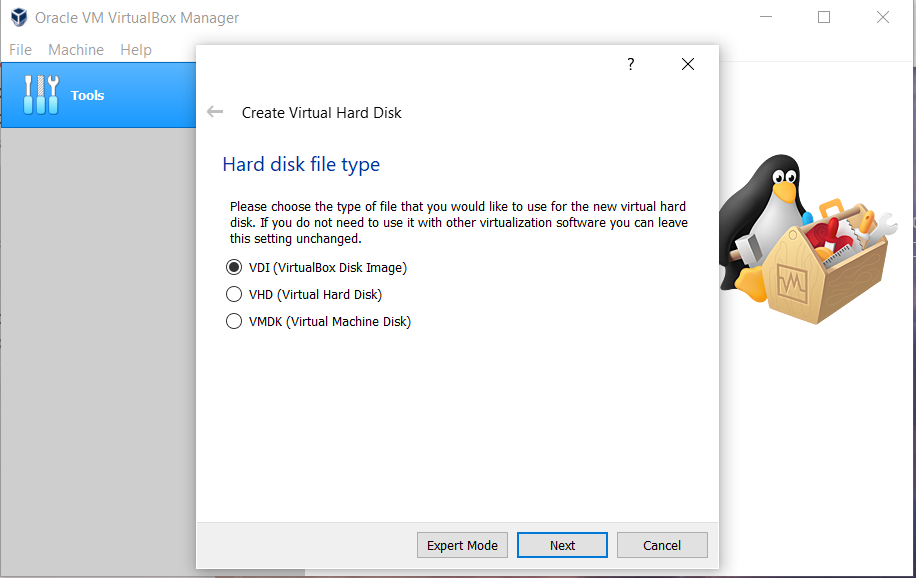Open the Help menu
The image size is (916, 578).
click(x=135, y=49)
